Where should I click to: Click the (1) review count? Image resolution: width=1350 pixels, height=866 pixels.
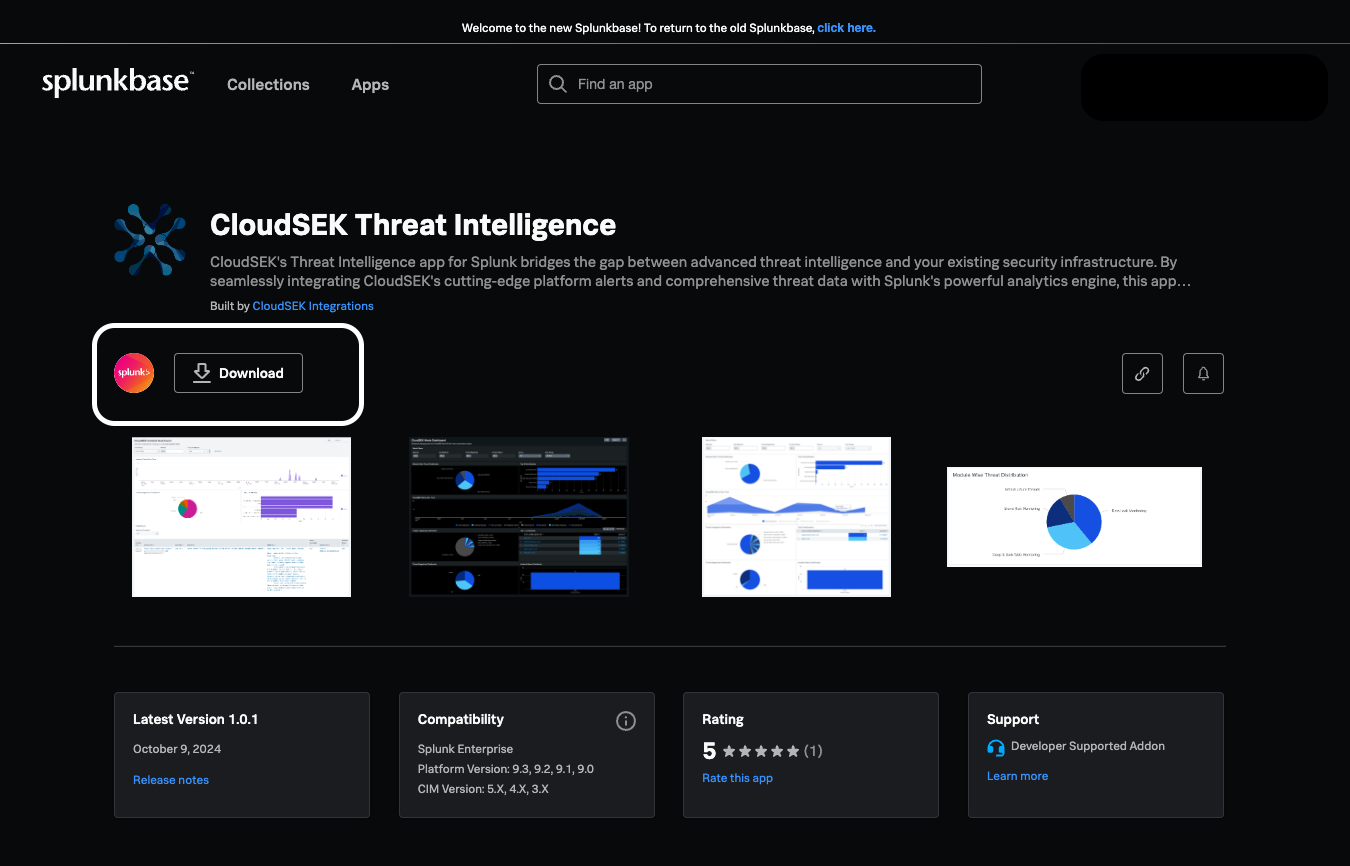(813, 751)
